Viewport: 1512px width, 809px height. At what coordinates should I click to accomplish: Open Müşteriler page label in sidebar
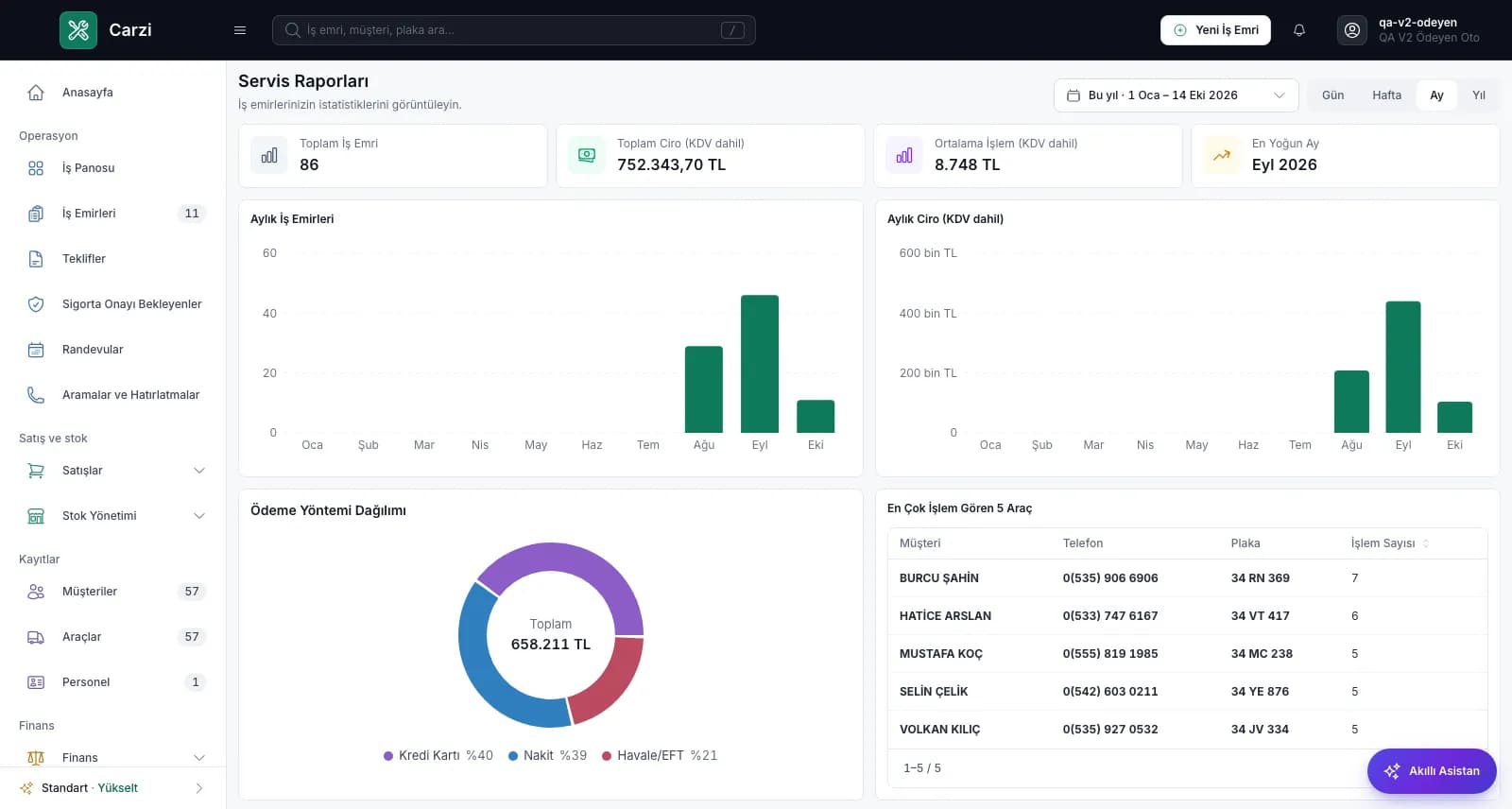[90, 592]
